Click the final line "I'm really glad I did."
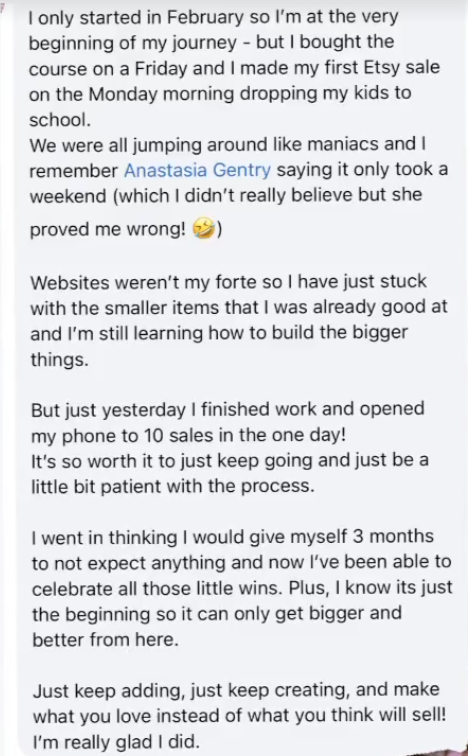The height and width of the screenshot is (756, 468). coord(116,742)
